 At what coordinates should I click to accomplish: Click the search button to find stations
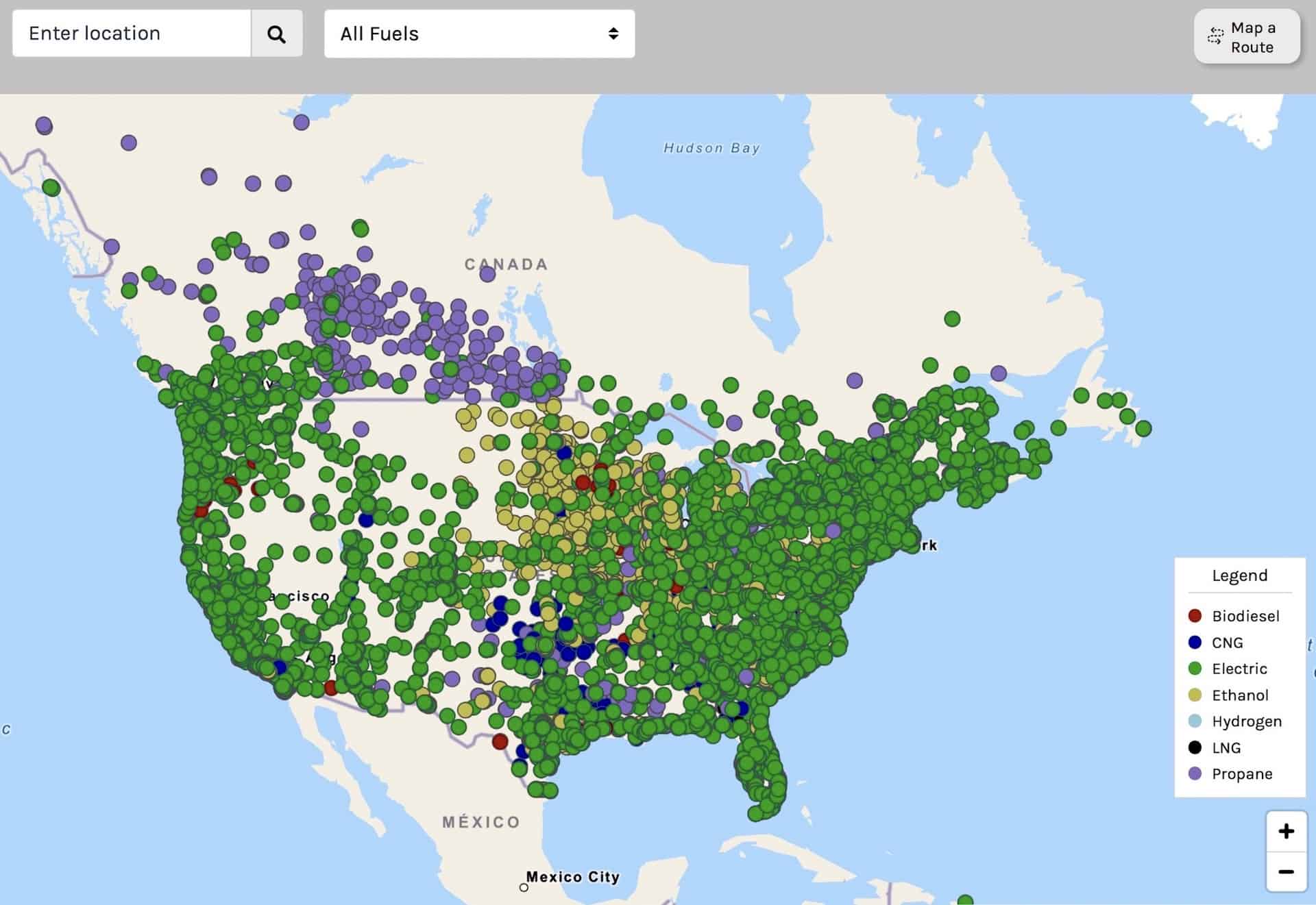[277, 33]
